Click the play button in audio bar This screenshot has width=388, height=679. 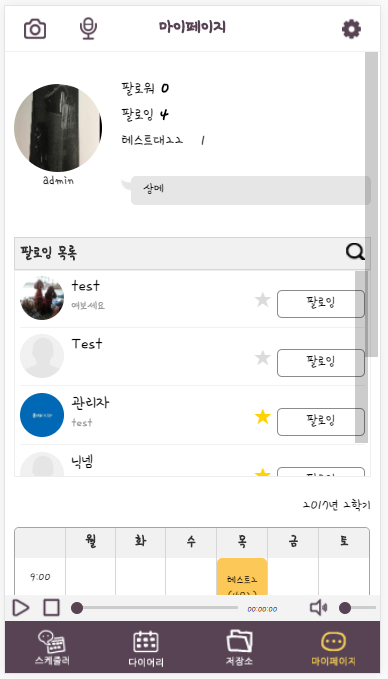20,608
